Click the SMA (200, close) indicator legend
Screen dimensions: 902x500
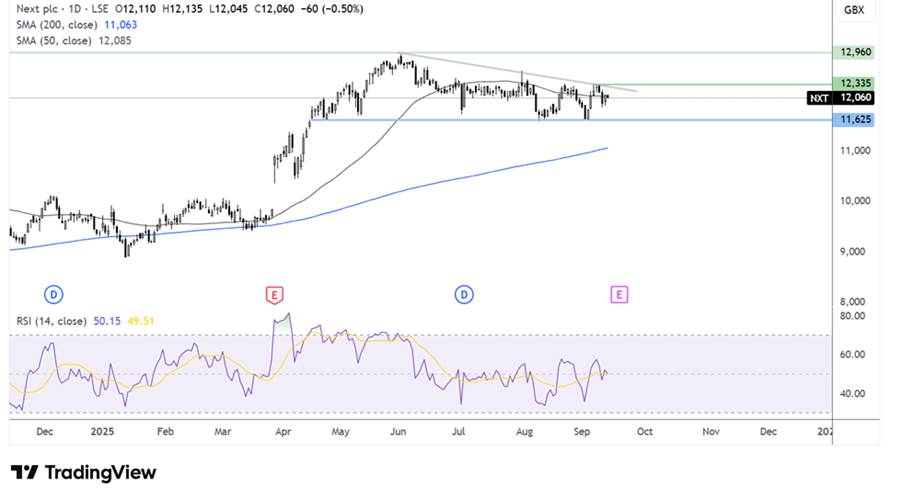tap(77, 25)
